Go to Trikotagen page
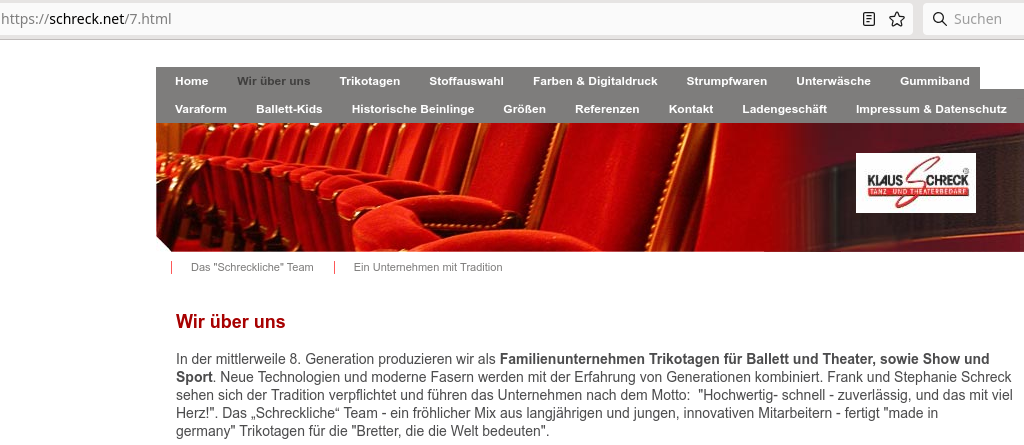Viewport: 1024px width, 445px height. [370, 81]
